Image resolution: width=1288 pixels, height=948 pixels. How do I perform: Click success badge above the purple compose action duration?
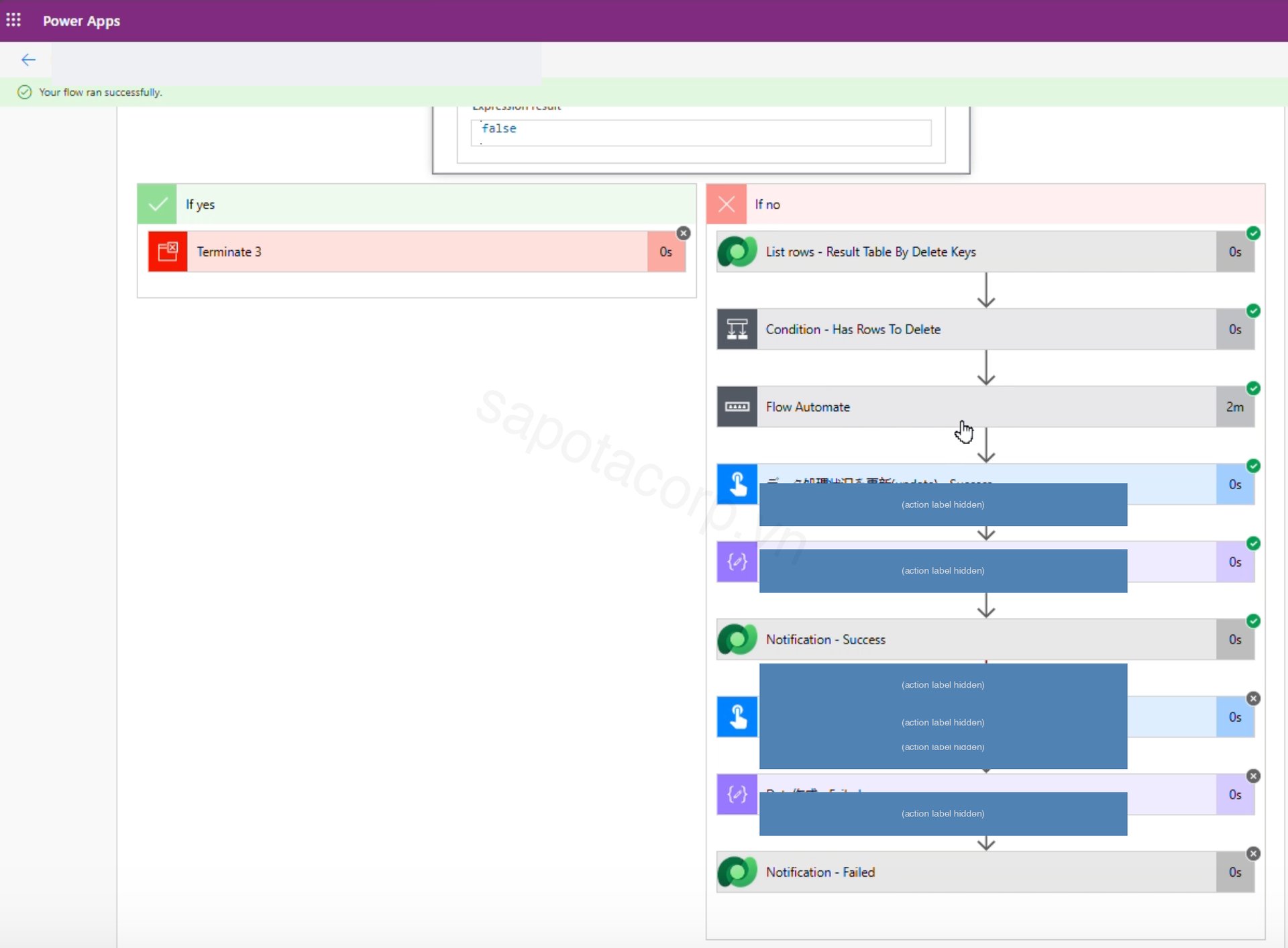pyautogui.click(x=1253, y=543)
